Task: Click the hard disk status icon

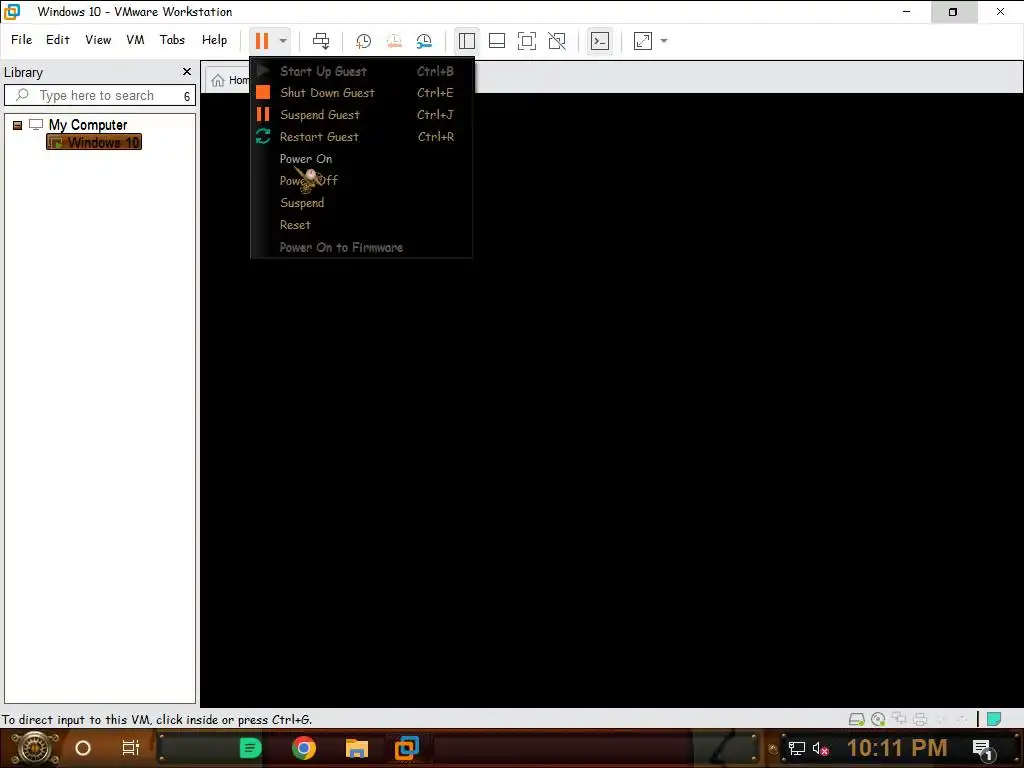Action: click(856, 719)
